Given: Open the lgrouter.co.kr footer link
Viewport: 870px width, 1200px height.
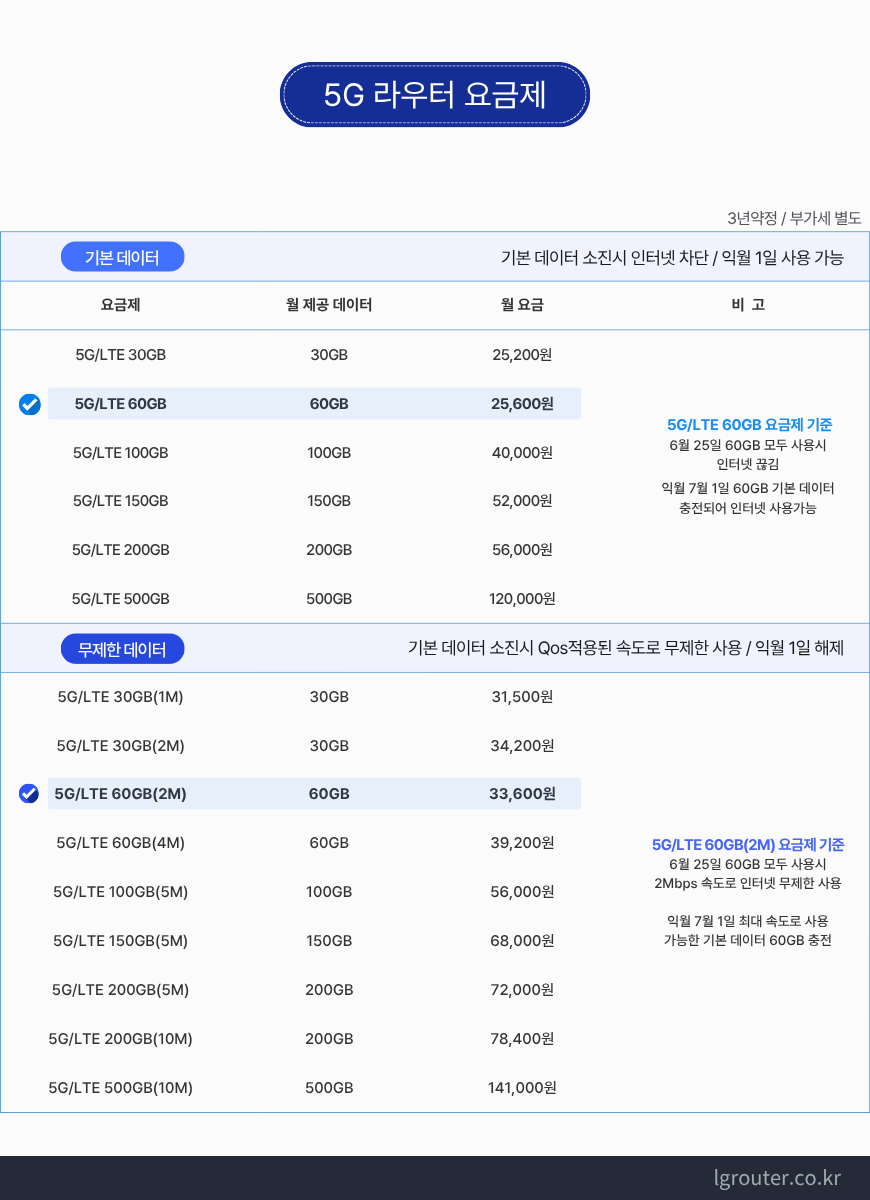Looking at the screenshot, I should click(777, 1178).
